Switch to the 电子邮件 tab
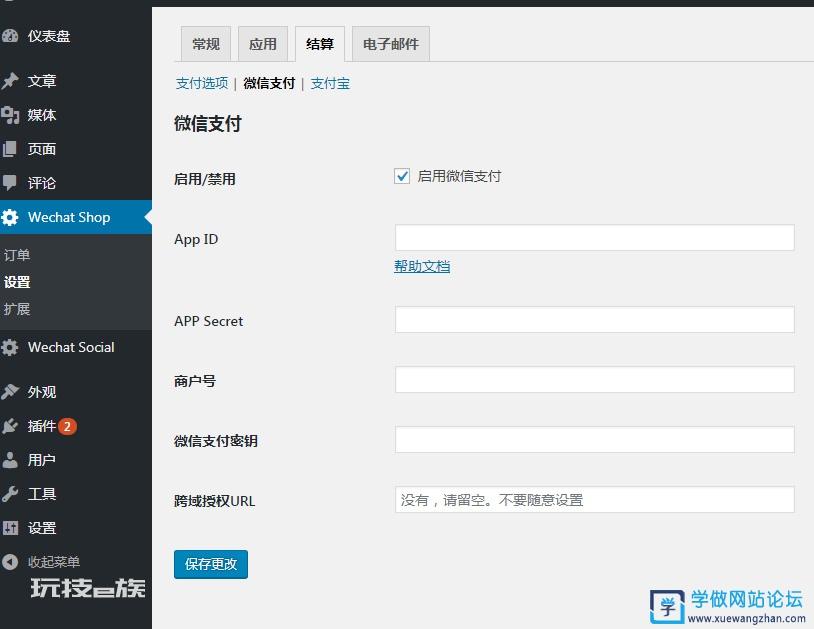The image size is (814, 629). (x=391, y=44)
